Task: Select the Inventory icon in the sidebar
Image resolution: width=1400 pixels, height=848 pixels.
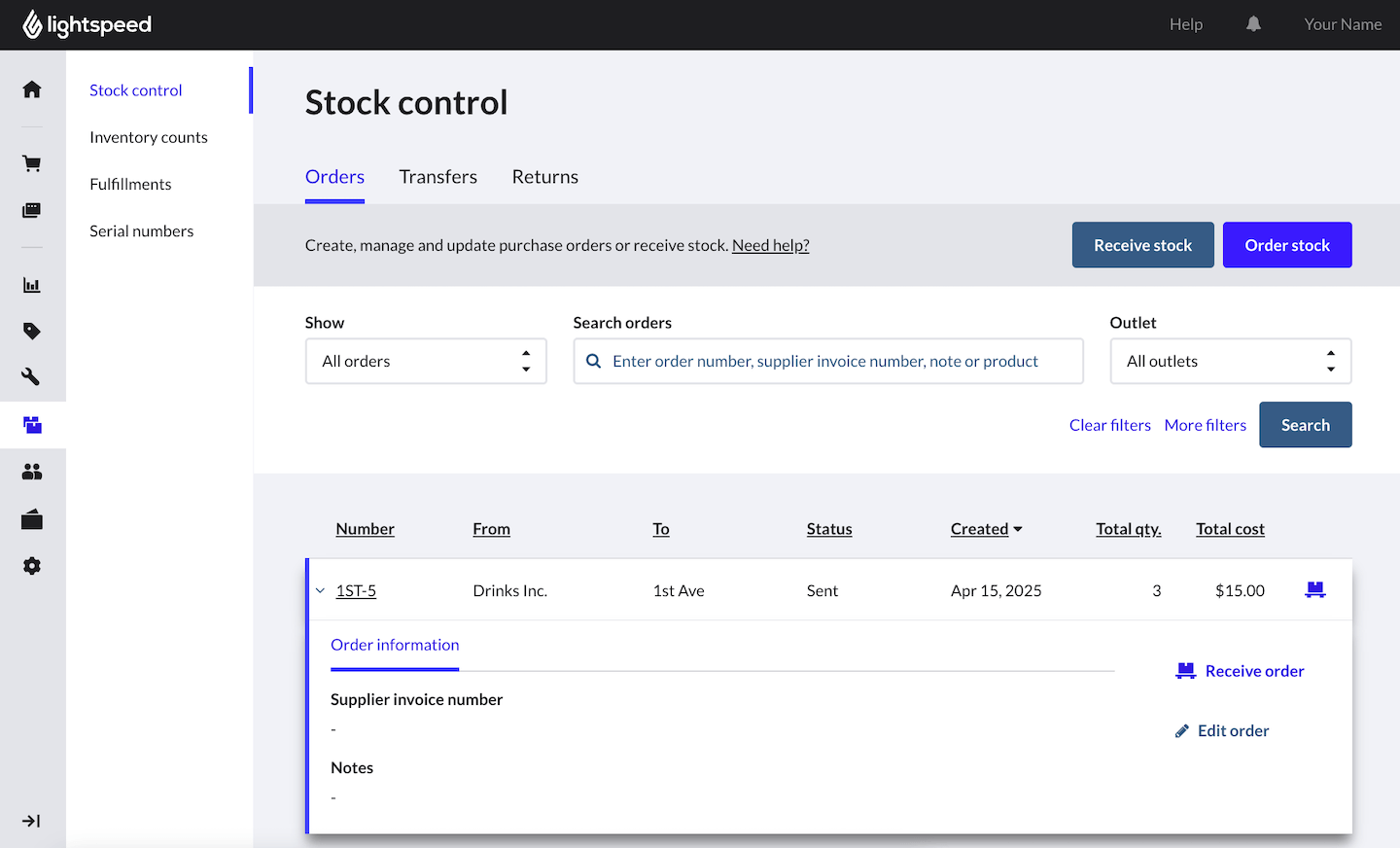Action: click(32, 425)
